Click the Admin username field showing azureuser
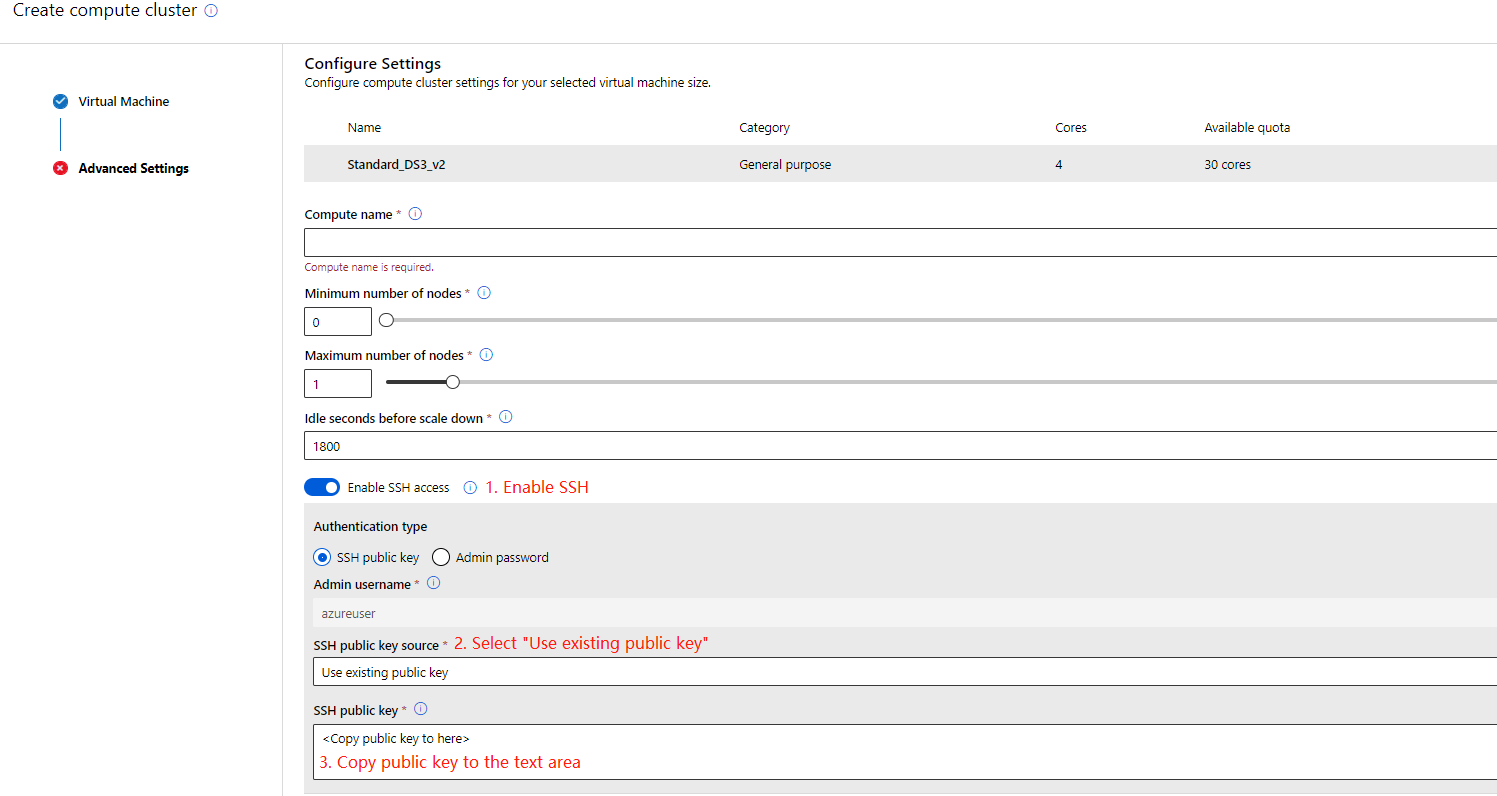Screen dimensions: 1497x796 pyautogui.click(x=904, y=613)
